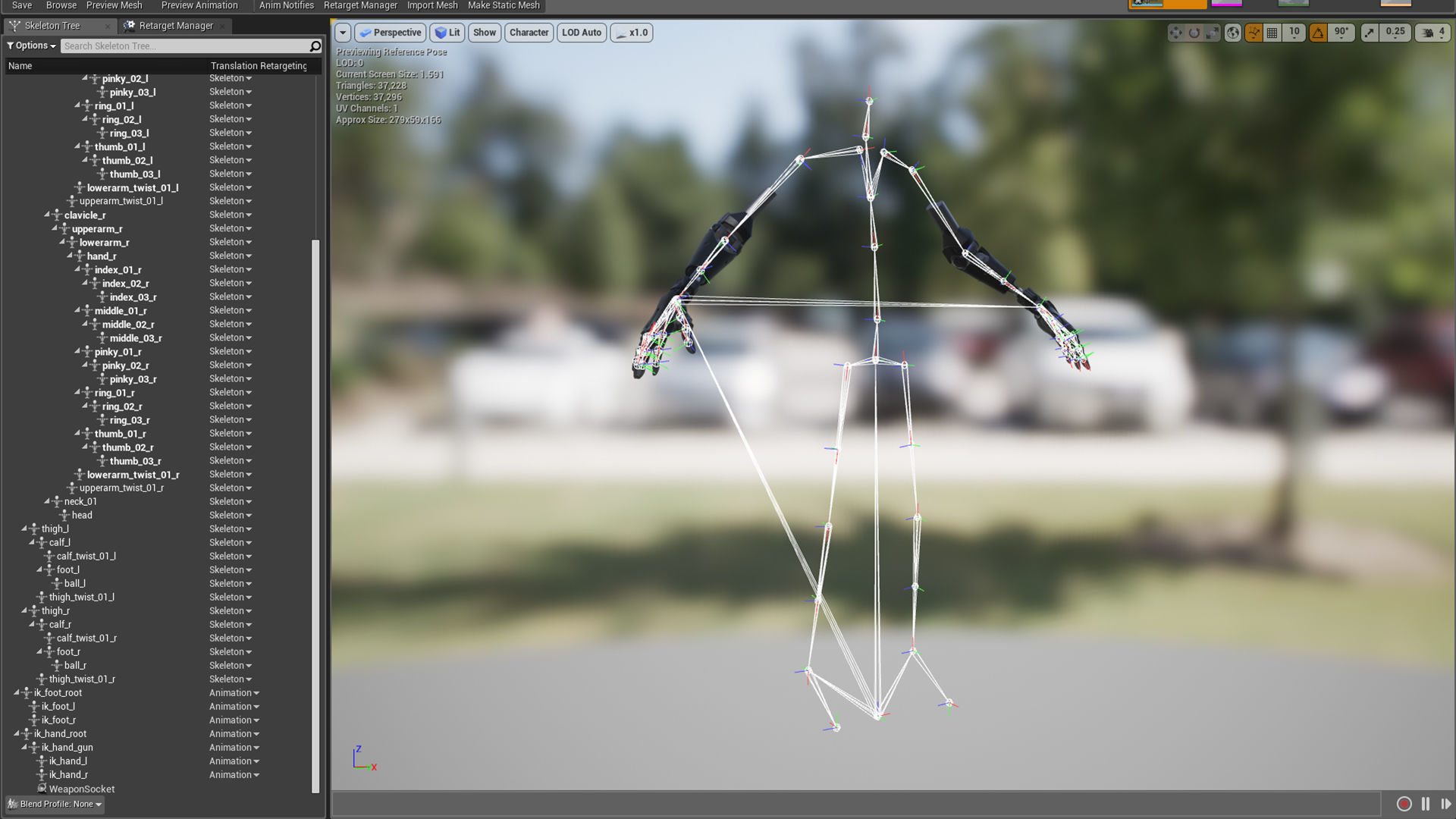Select the rotate gizmo mode icon
The image size is (1456, 819).
[1194, 33]
